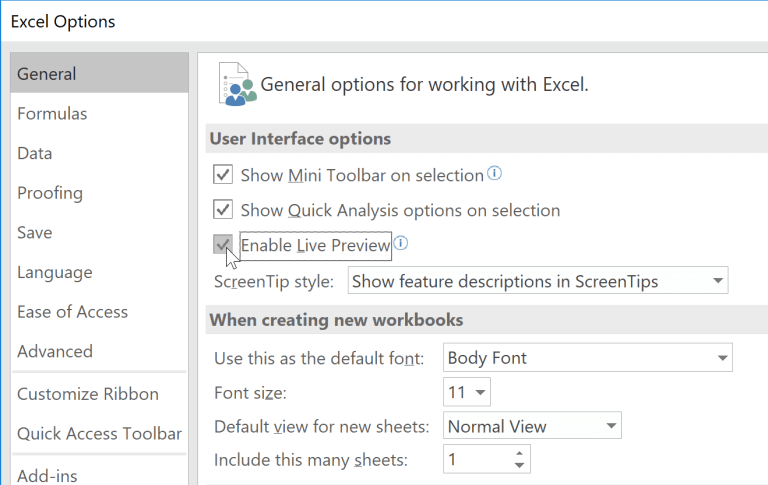Open the Advanced options category
Viewport: 768px width, 485px height.
point(55,351)
